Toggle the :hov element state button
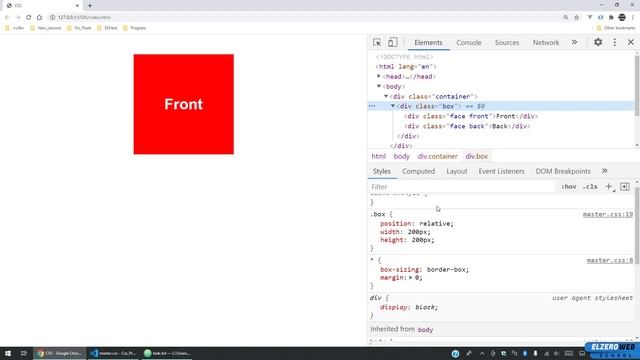 [x=569, y=187]
